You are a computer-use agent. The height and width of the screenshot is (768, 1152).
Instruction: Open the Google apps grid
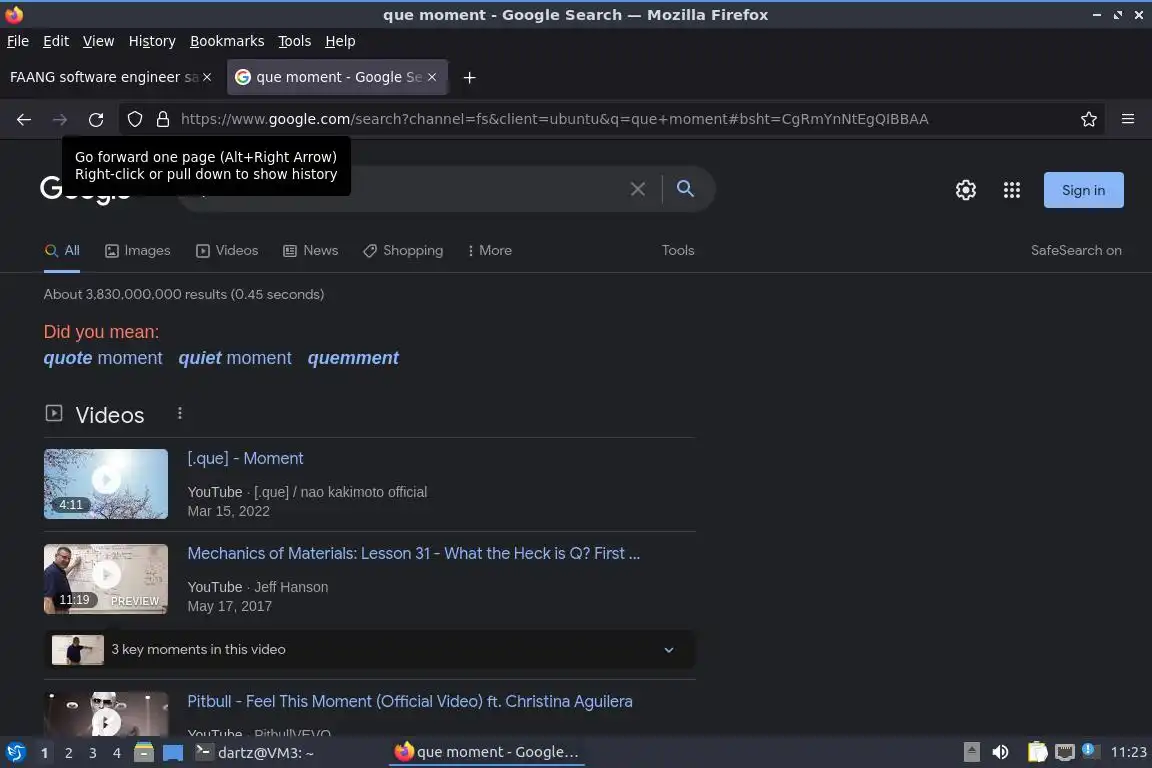[x=1012, y=190]
